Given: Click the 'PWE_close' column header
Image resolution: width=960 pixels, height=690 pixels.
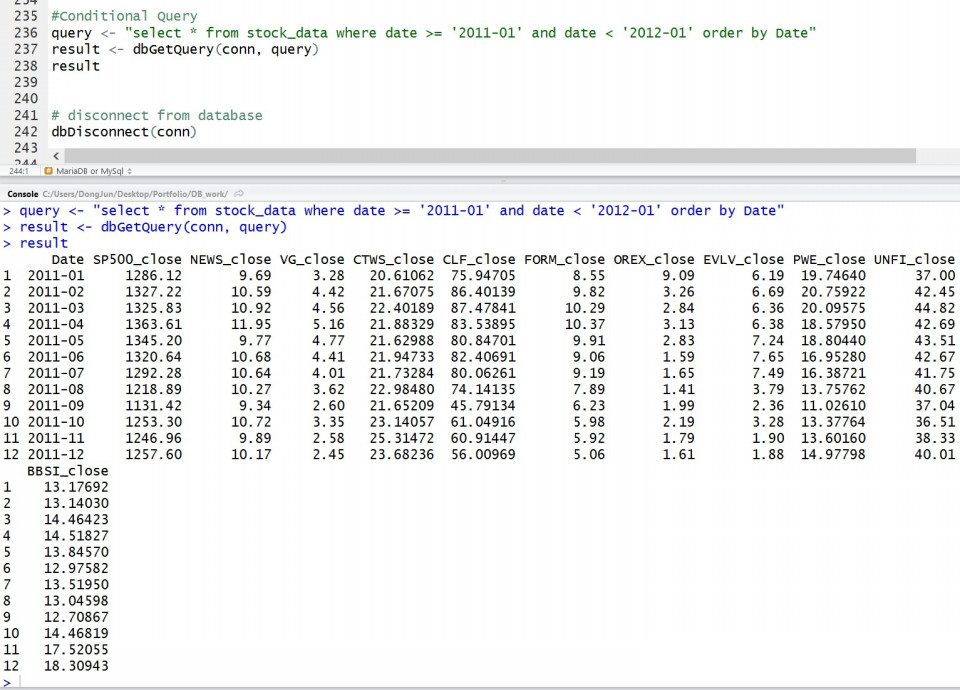Looking at the screenshot, I should [x=829, y=260].
